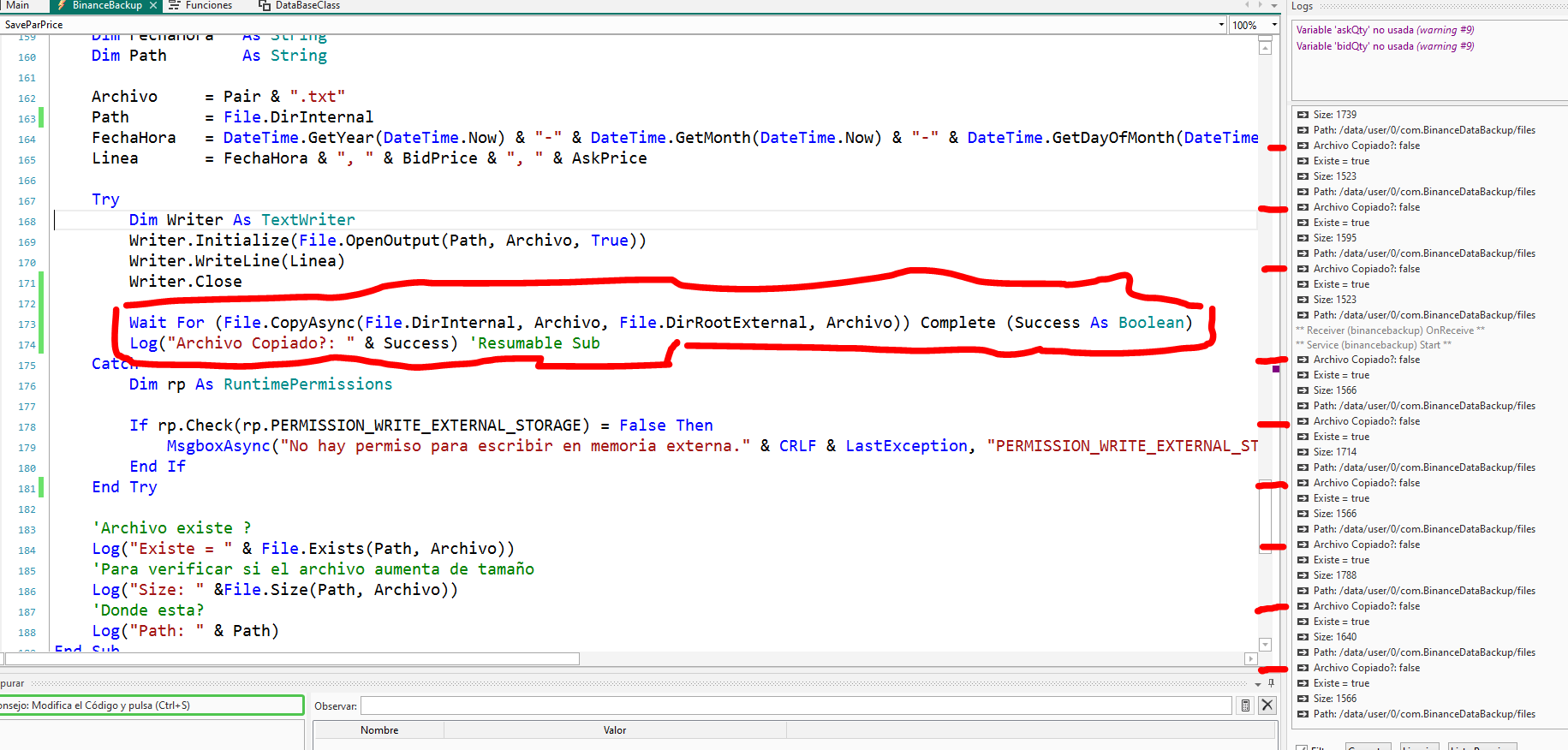Click the log icon beside "Size: 1788"

point(1303,575)
